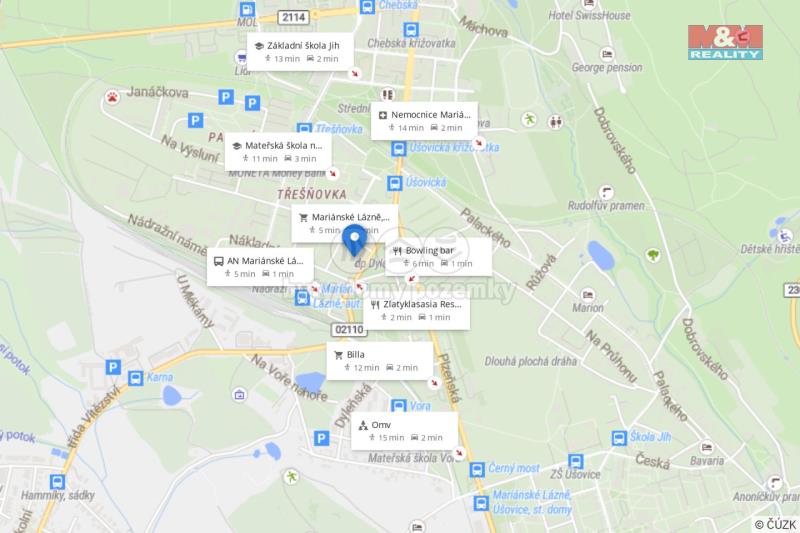
Task: Select the Třešňovka bus stop icon
Action: click(304, 129)
